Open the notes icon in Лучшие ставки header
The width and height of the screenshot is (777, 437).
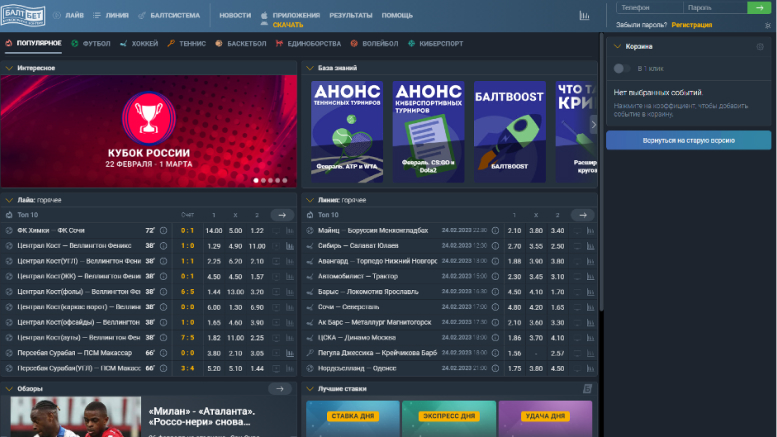point(587,389)
